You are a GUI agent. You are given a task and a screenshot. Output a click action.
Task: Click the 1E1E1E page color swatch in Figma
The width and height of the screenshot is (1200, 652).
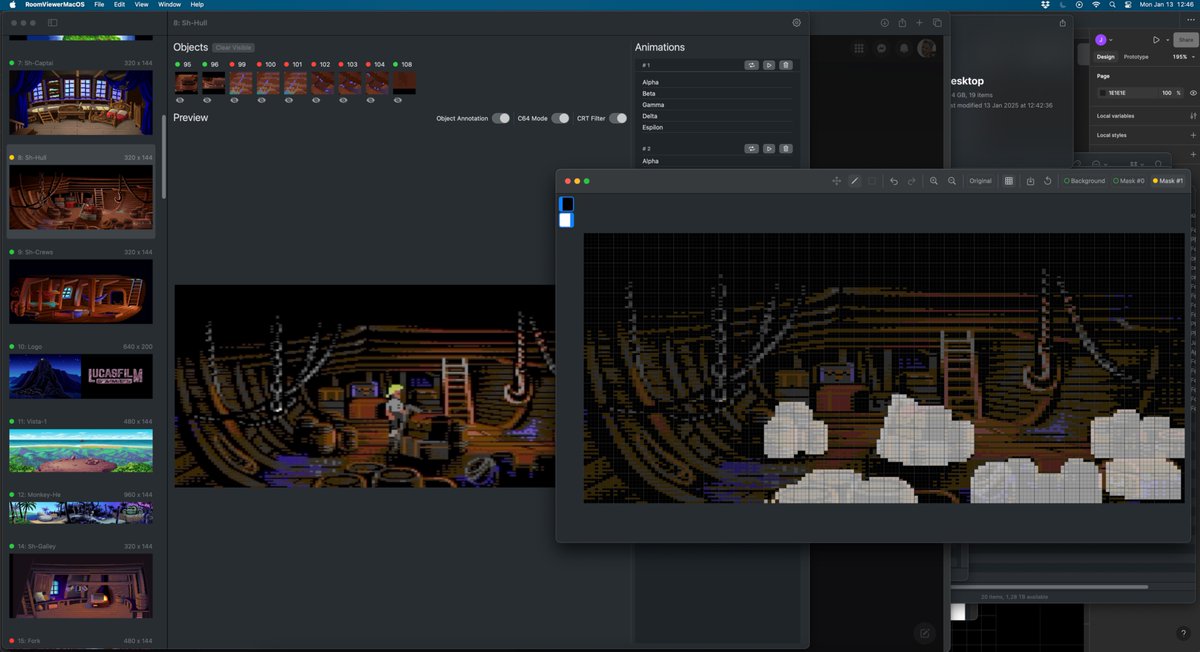tap(1103, 93)
